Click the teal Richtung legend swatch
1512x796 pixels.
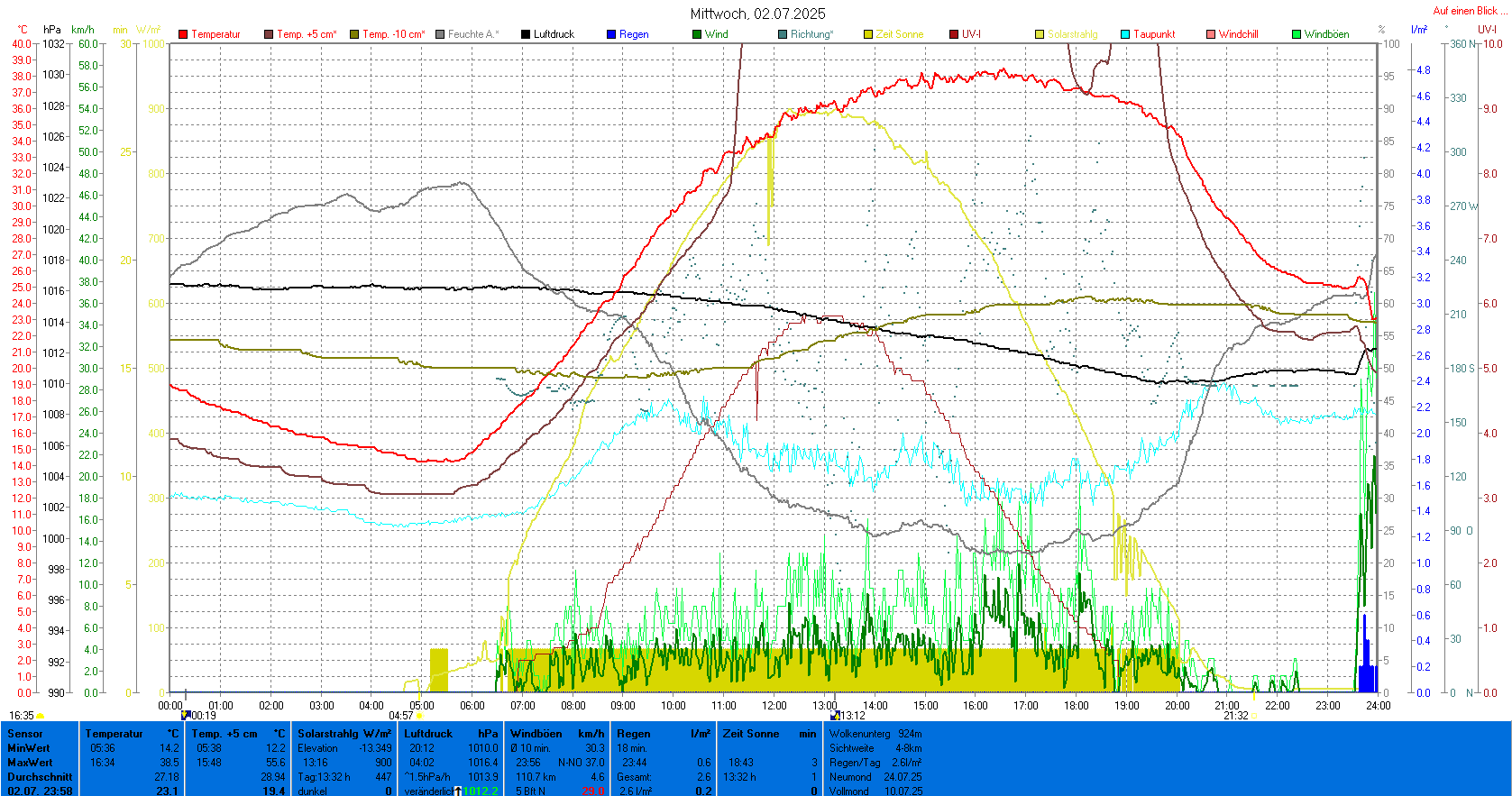point(783,34)
